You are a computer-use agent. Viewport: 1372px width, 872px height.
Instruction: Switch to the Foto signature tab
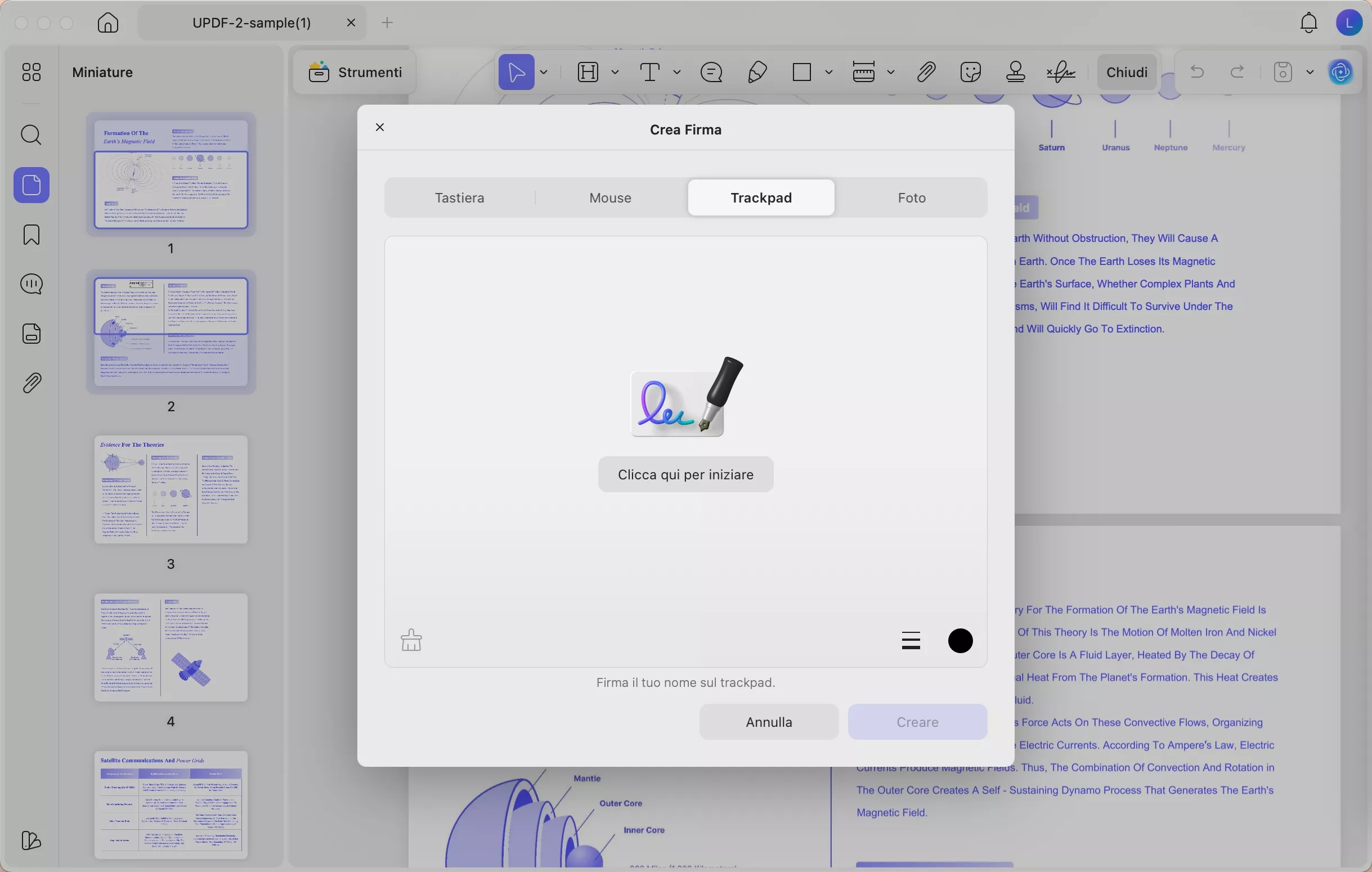point(911,197)
